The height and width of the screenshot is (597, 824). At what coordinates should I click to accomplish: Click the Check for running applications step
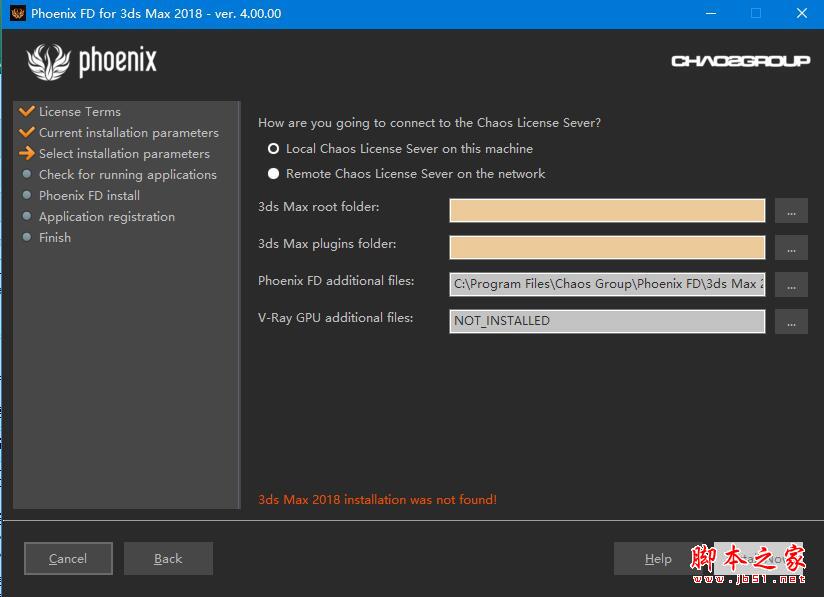pos(128,174)
